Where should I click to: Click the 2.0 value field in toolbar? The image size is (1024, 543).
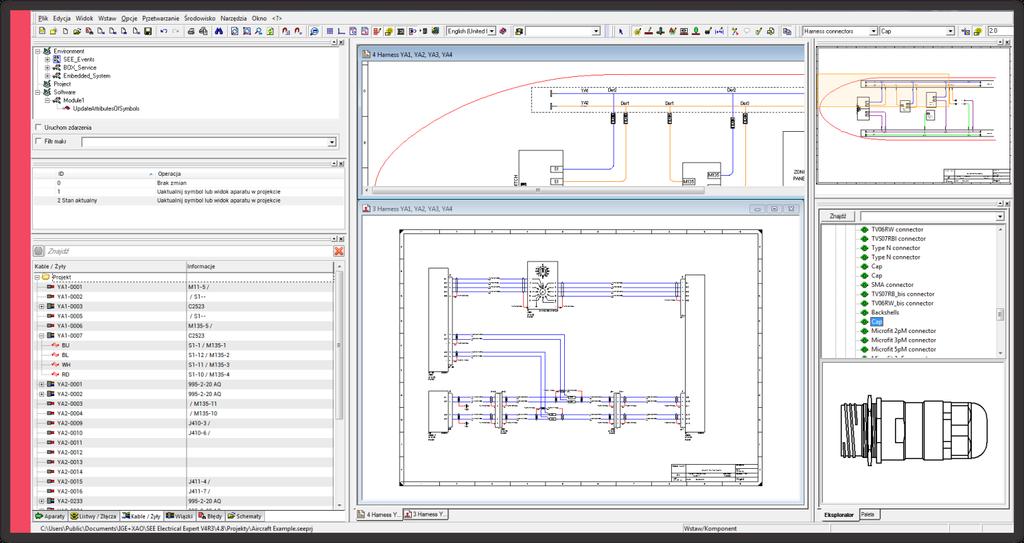(1000, 31)
